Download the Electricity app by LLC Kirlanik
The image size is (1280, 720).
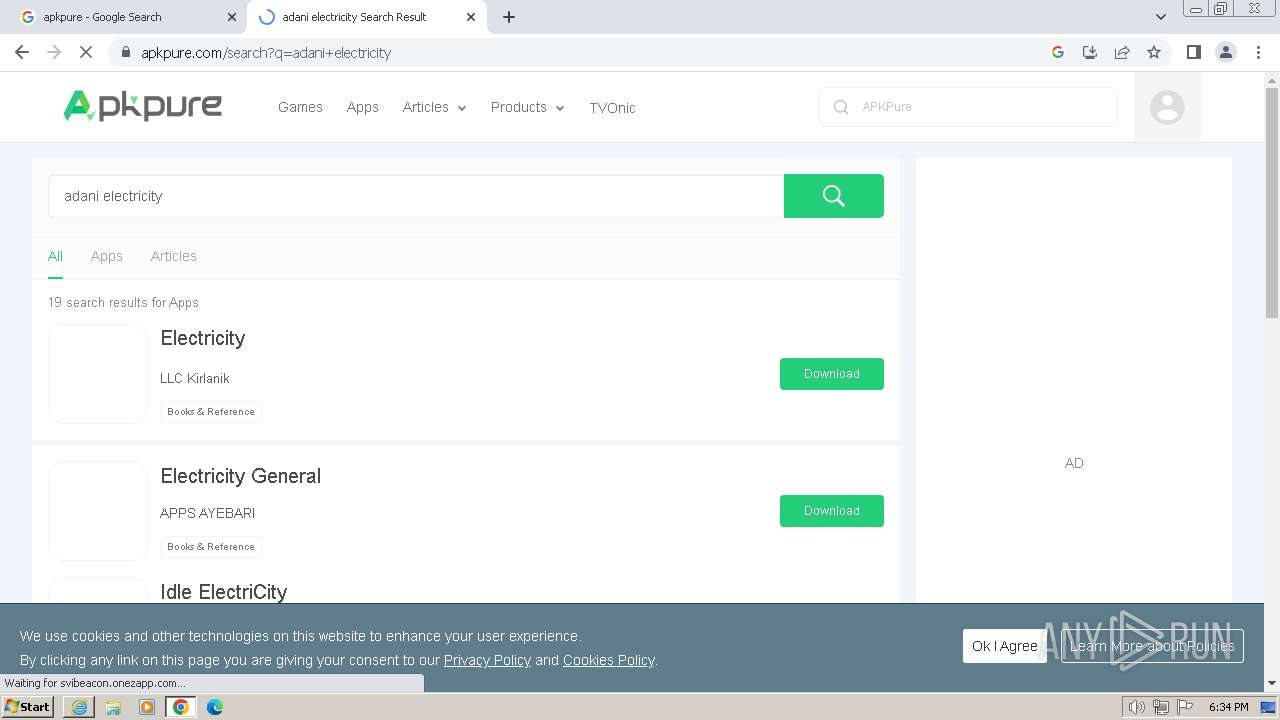point(832,374)
